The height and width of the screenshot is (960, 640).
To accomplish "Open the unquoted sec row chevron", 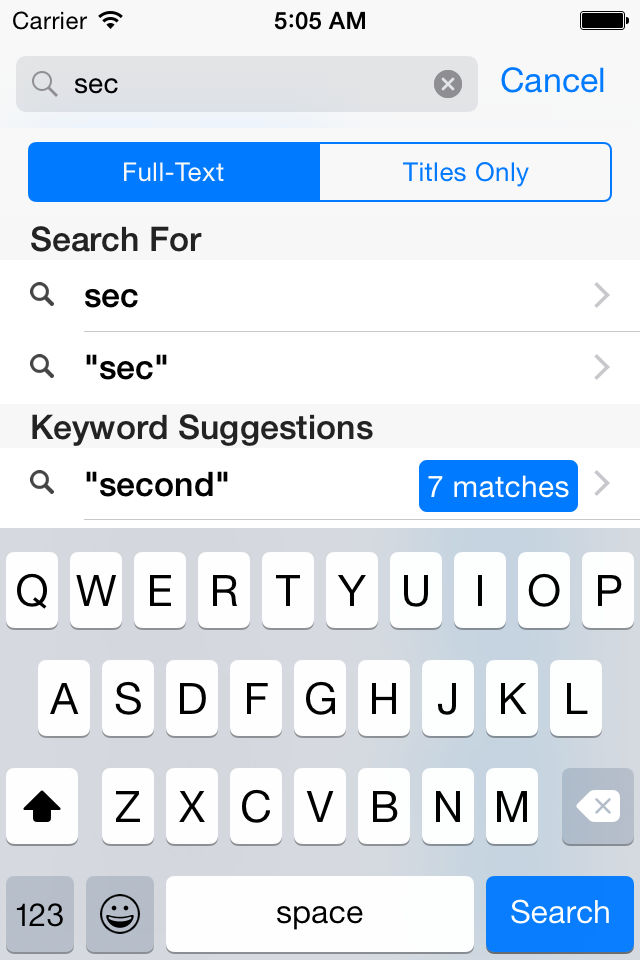I will coord(602,295).
